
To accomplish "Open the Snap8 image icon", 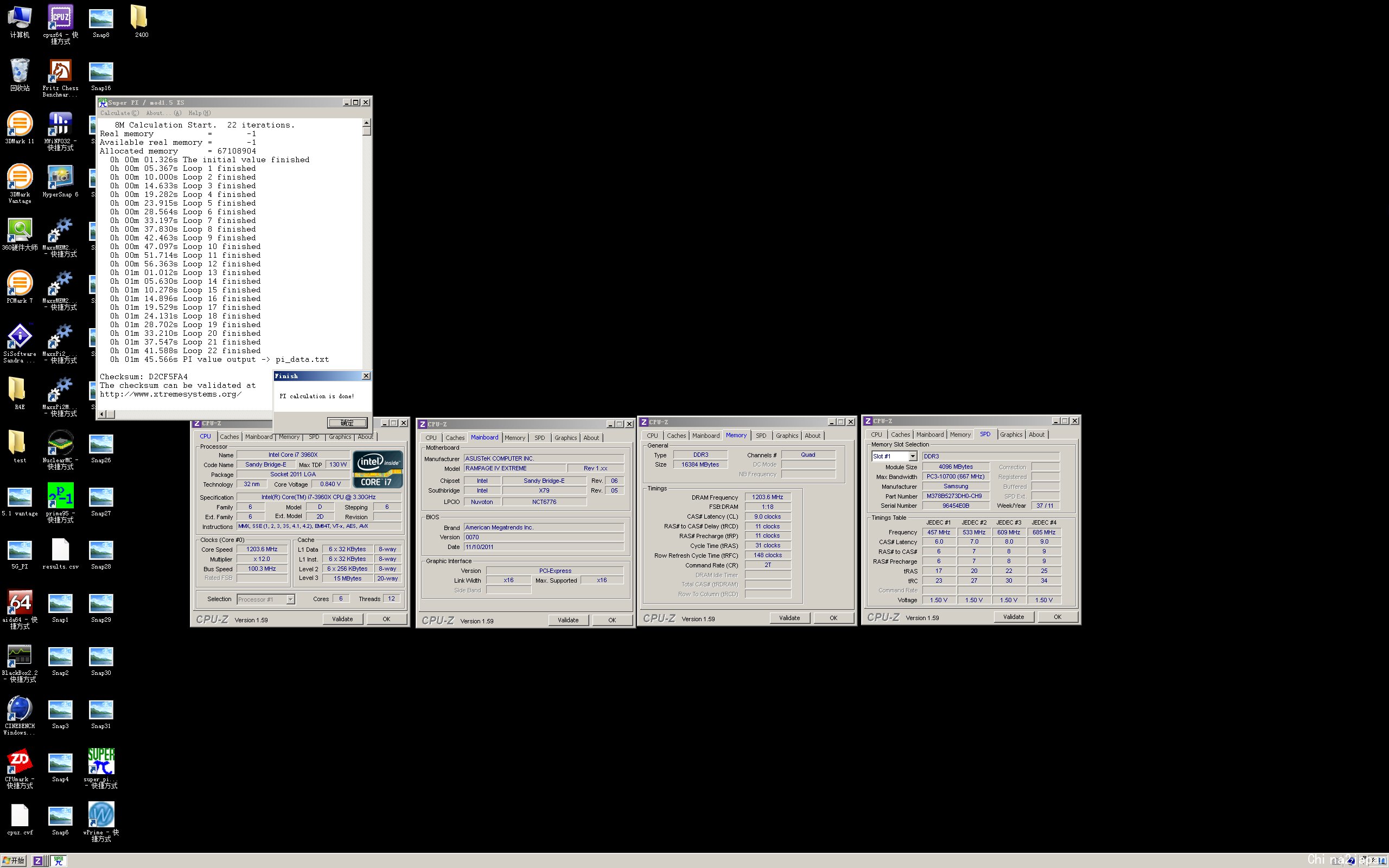I will [x=101, y=23].
